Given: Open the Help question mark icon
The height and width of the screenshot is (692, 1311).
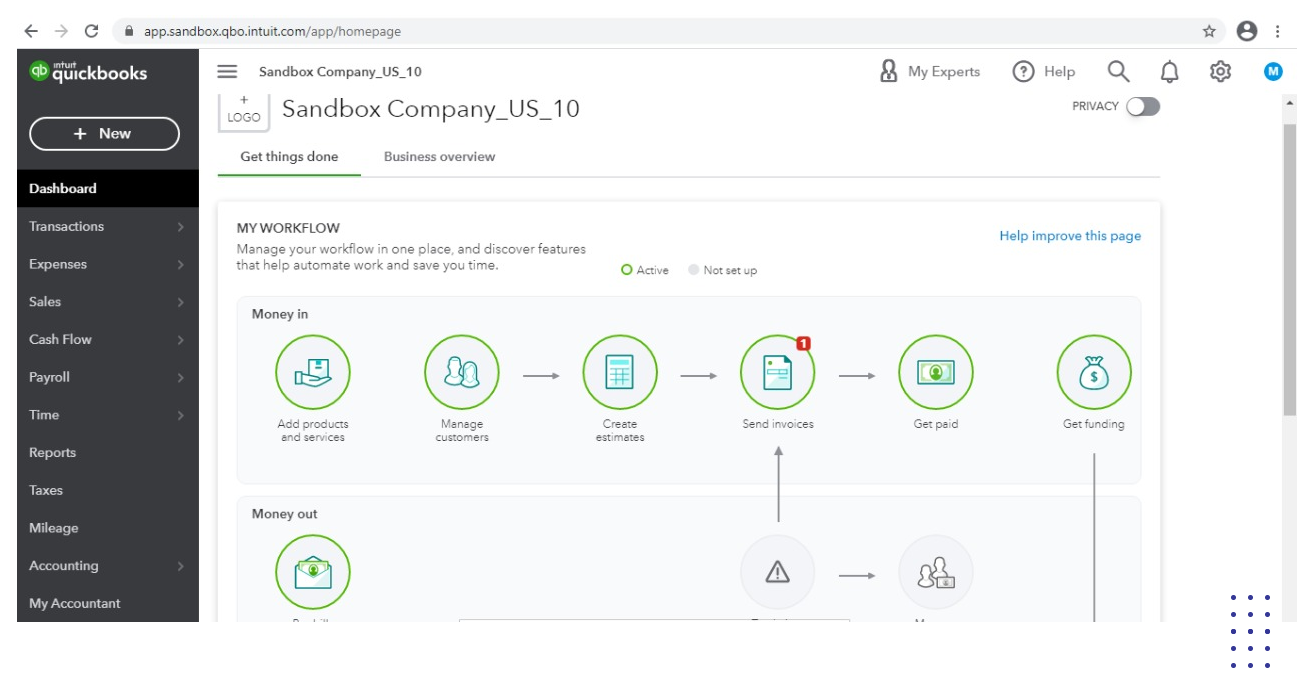Looking at the screenshot, I should [1023, 72].
